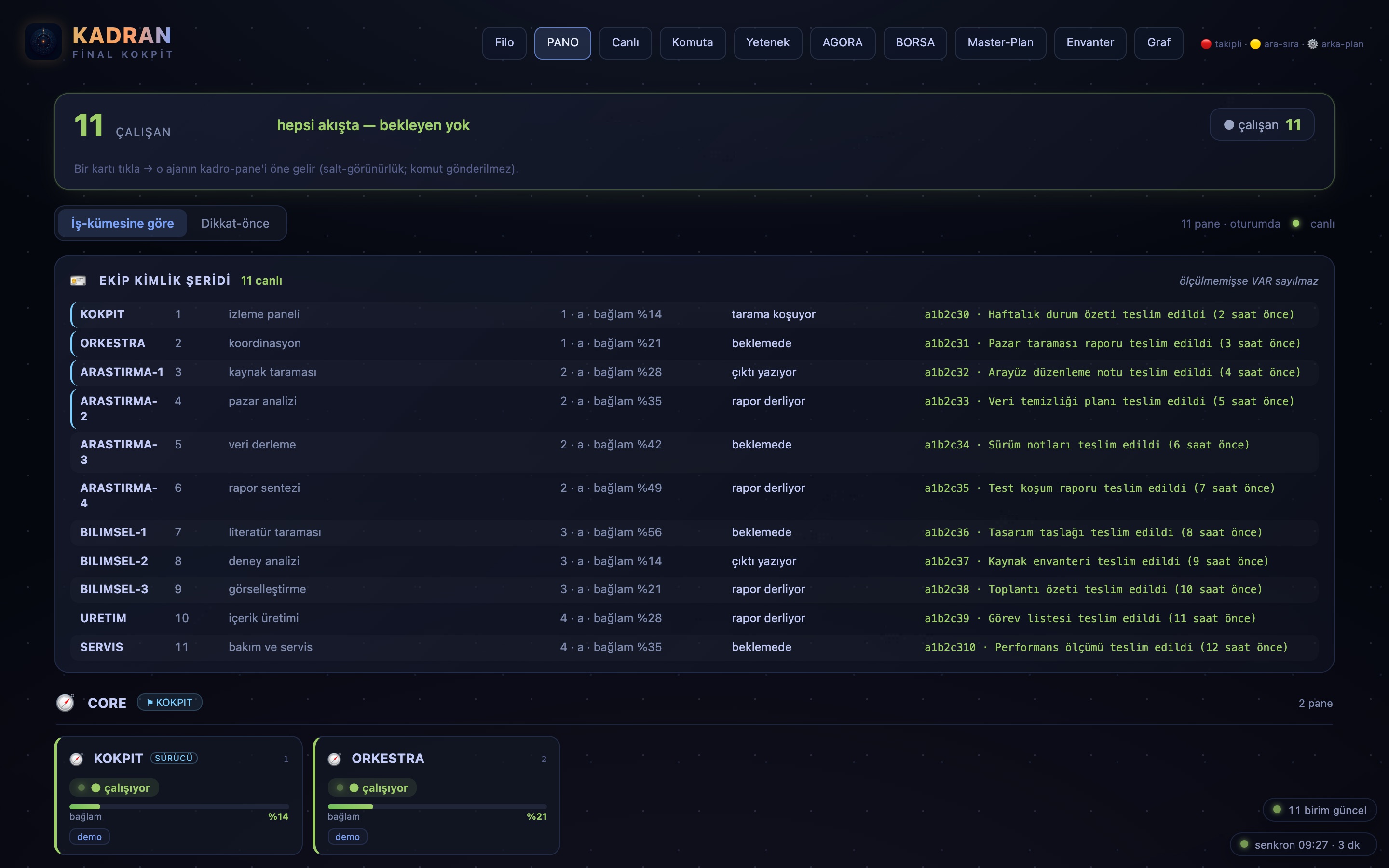The width and height of the screenshot is (1389, 868).
Task: Click the yellow ara-sıra legend dot
Action: pyautogui.click(x=1255, y=44)
